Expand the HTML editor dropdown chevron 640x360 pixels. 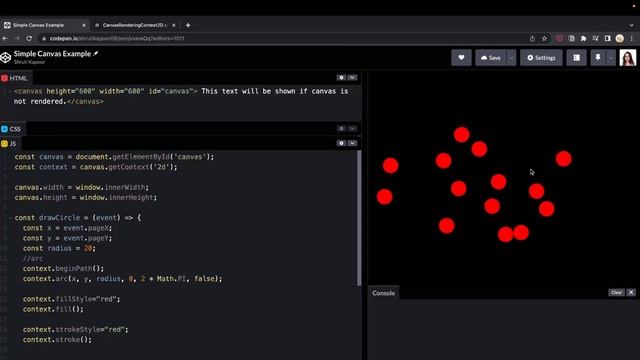click(352, 78)
